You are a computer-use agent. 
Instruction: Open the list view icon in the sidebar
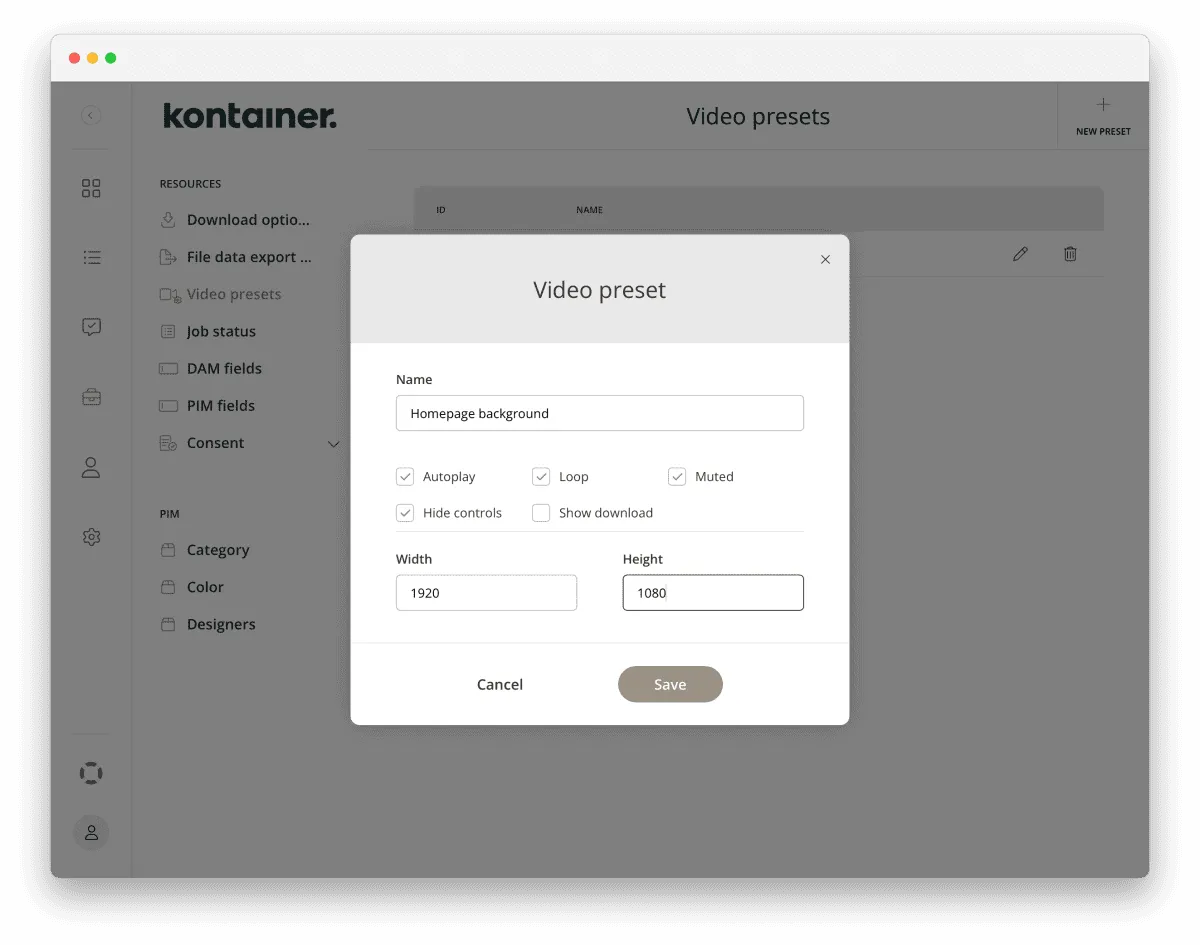pyautogui.click(x=91, y=257)
